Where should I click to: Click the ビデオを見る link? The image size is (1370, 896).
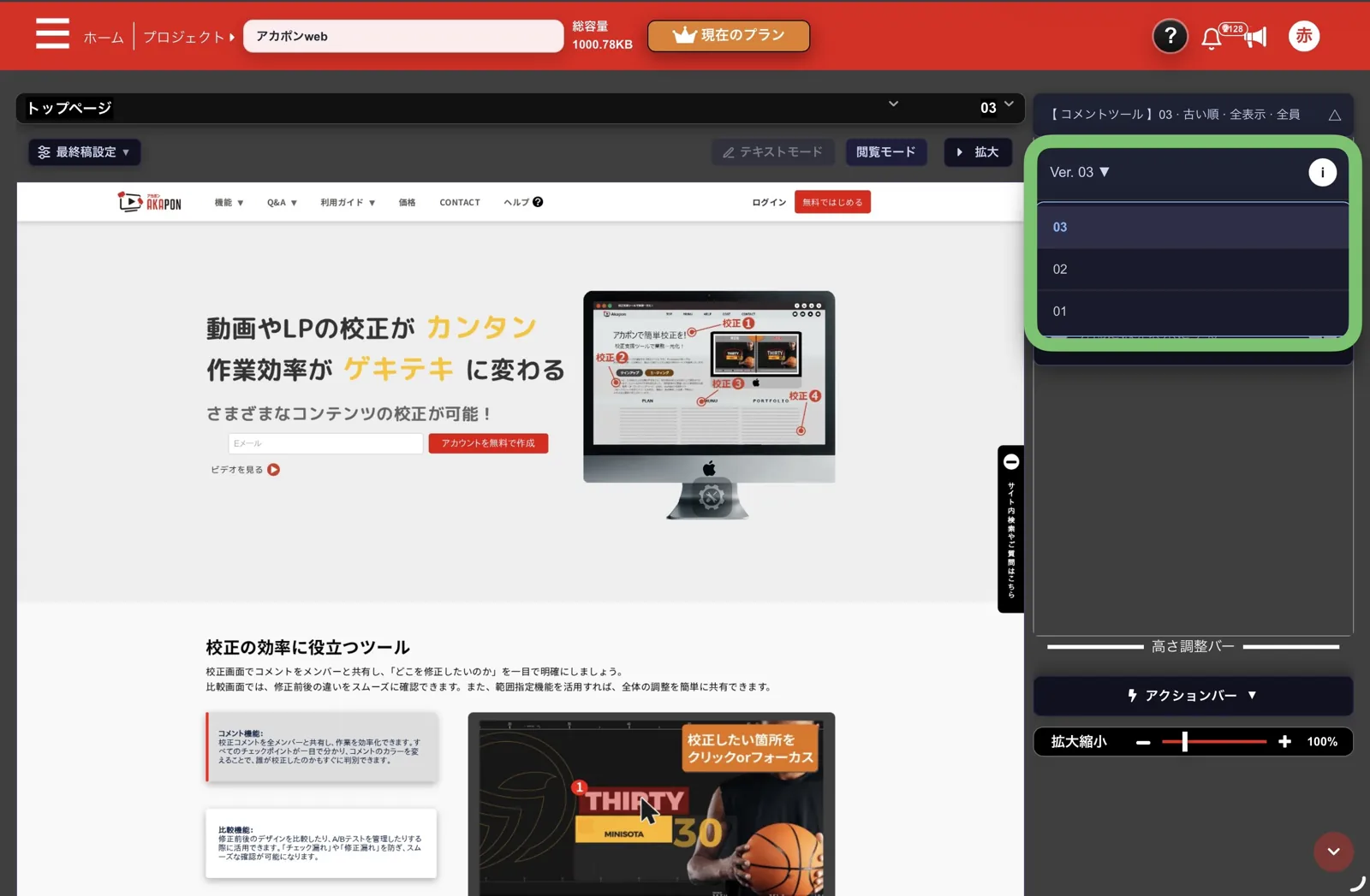click(237, 470)
